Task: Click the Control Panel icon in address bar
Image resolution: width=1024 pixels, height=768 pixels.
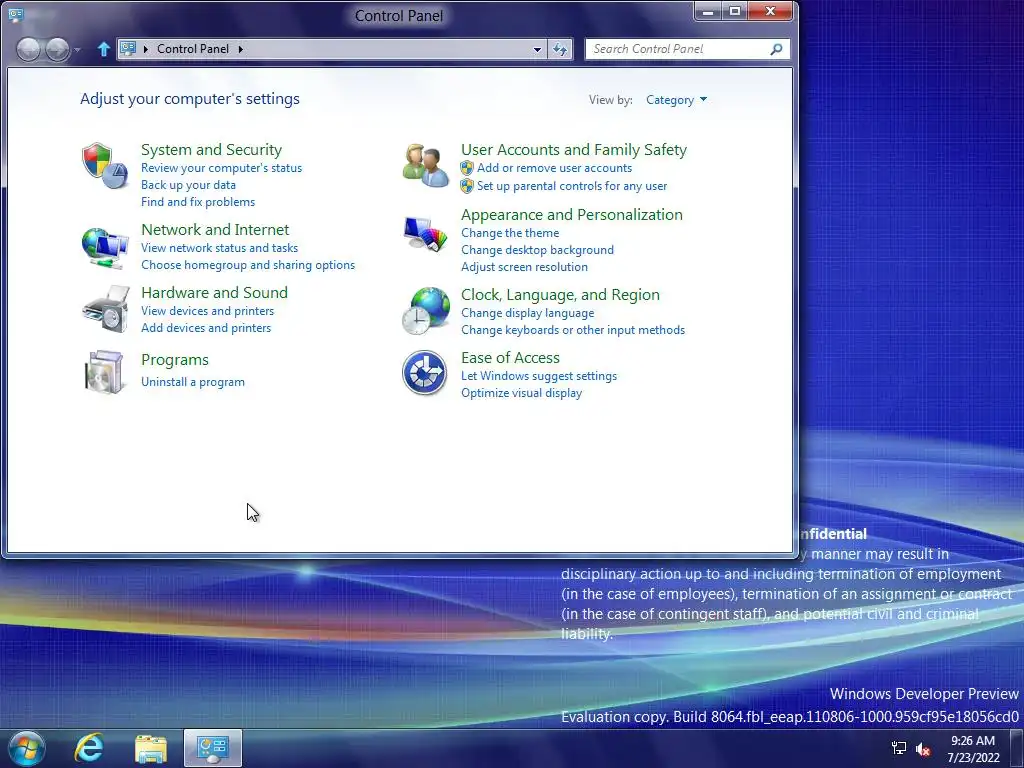Action: (128, 48)
